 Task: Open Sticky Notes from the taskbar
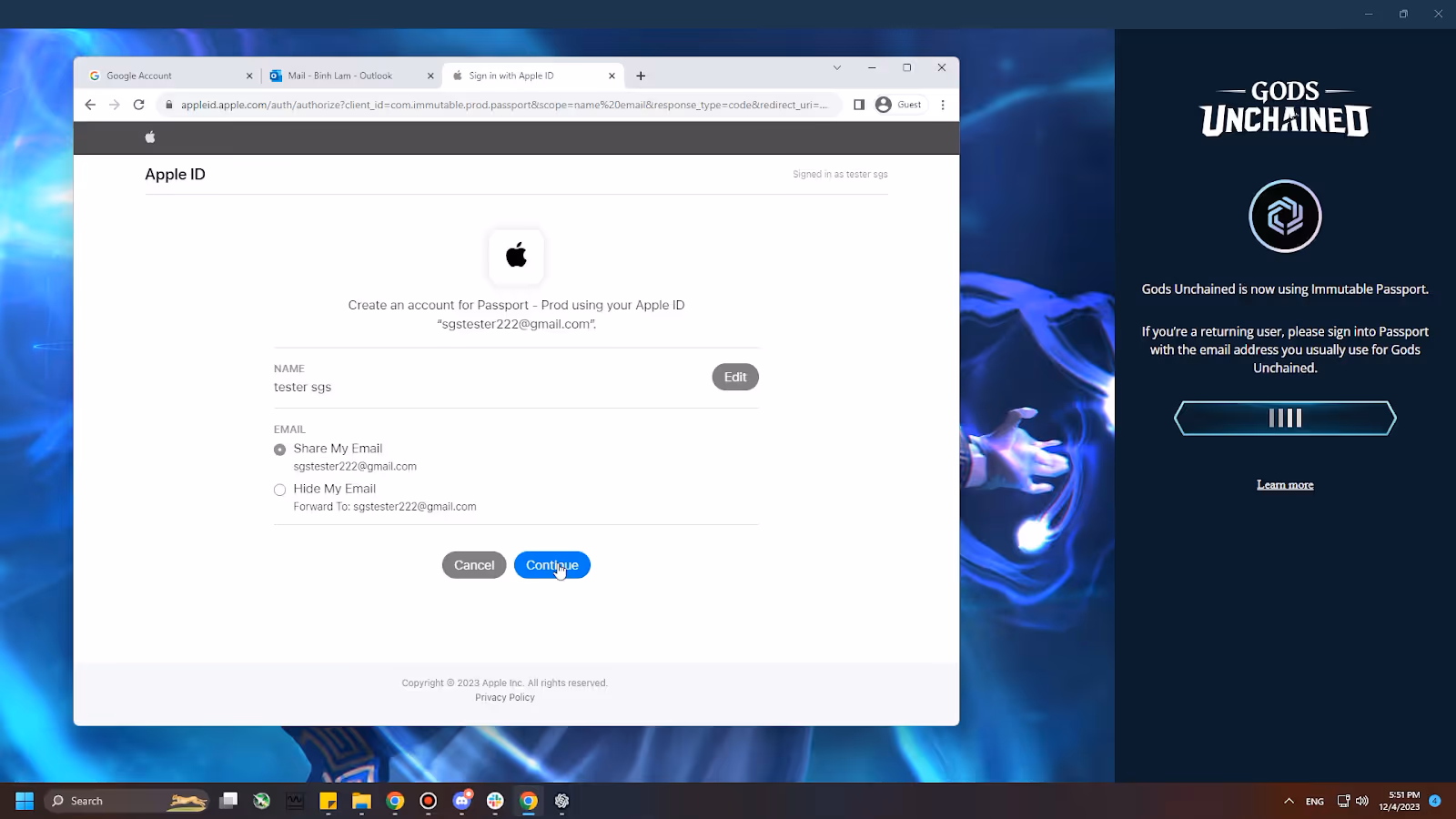[x=329, y=801]
